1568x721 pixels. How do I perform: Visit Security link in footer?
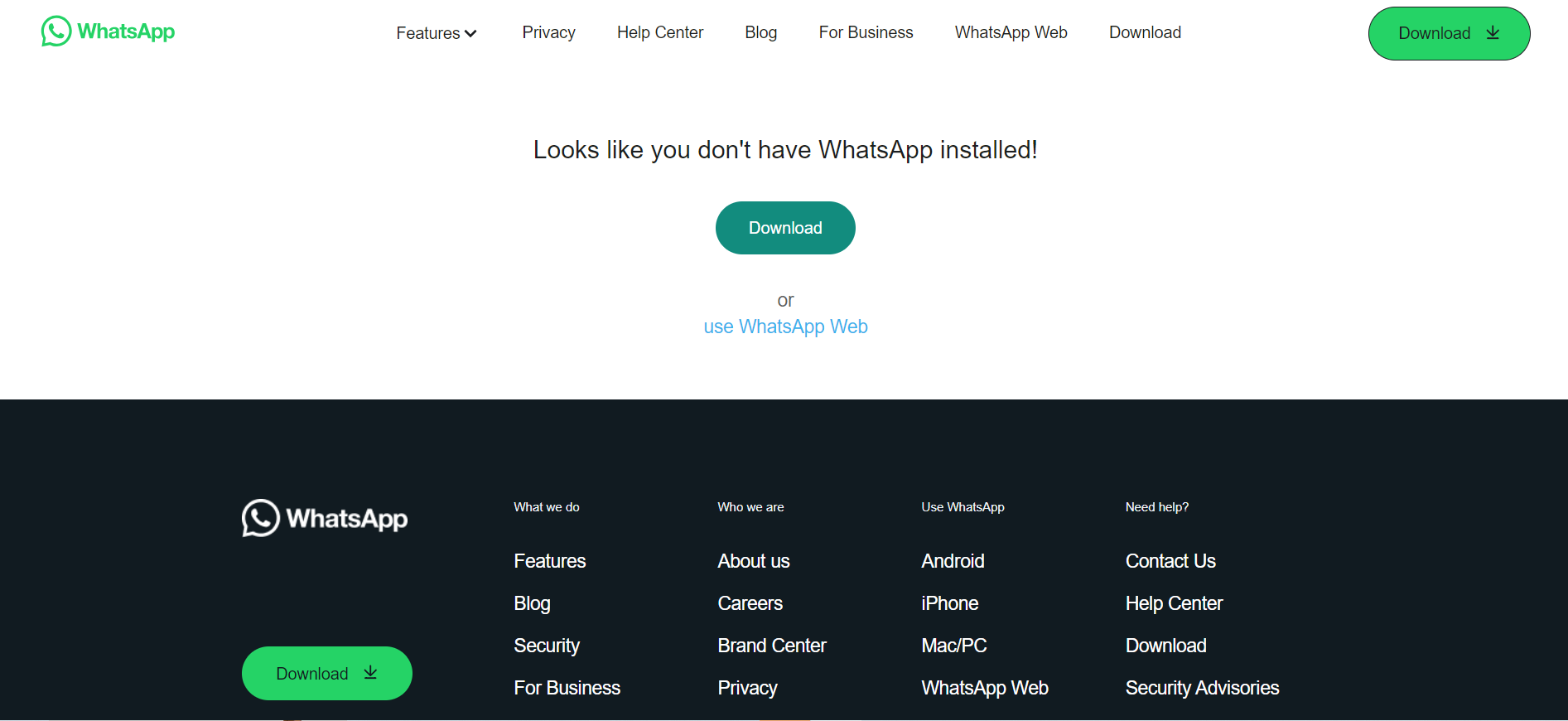(547, 646)
